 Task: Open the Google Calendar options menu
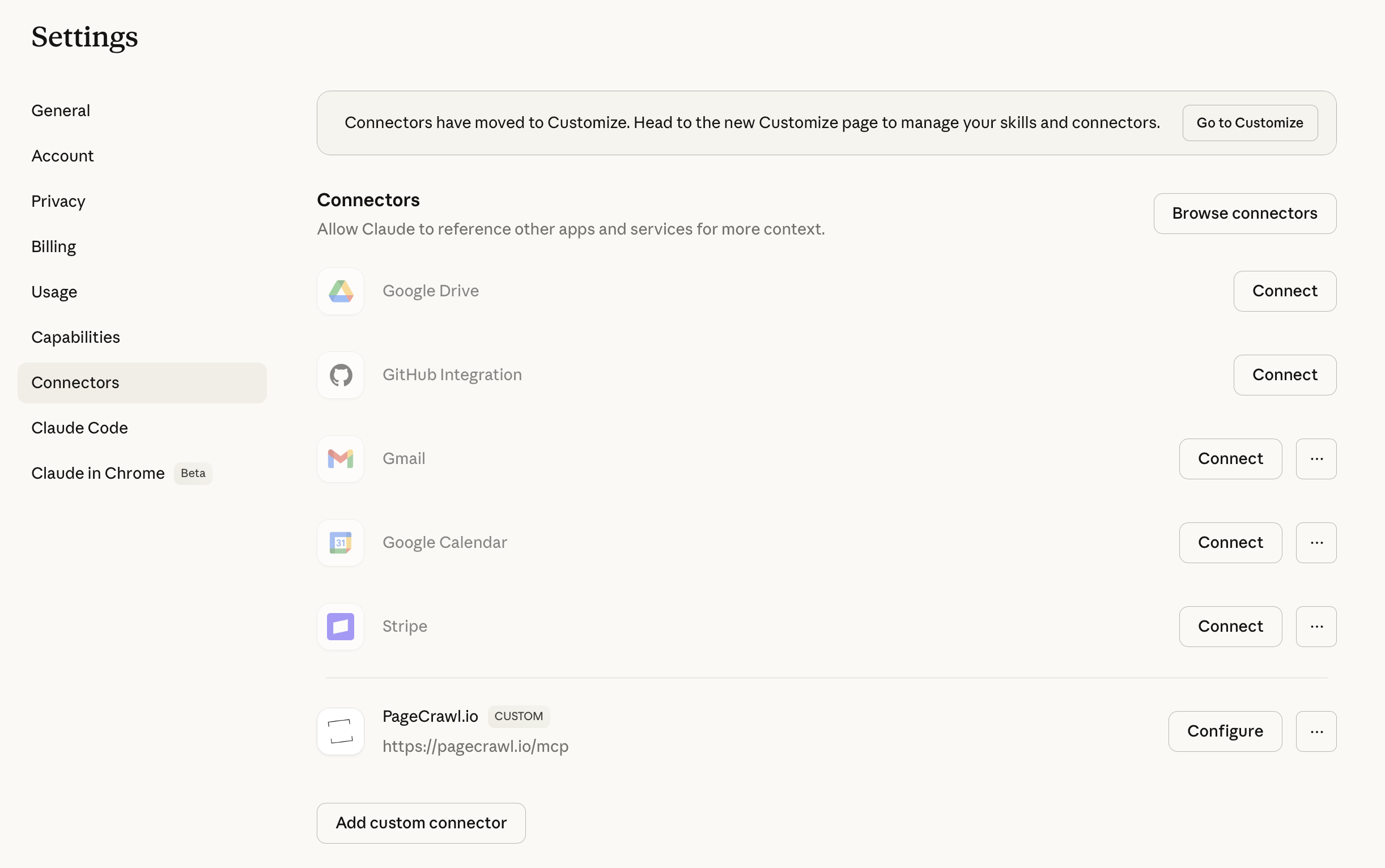[x=1316, y=543]
